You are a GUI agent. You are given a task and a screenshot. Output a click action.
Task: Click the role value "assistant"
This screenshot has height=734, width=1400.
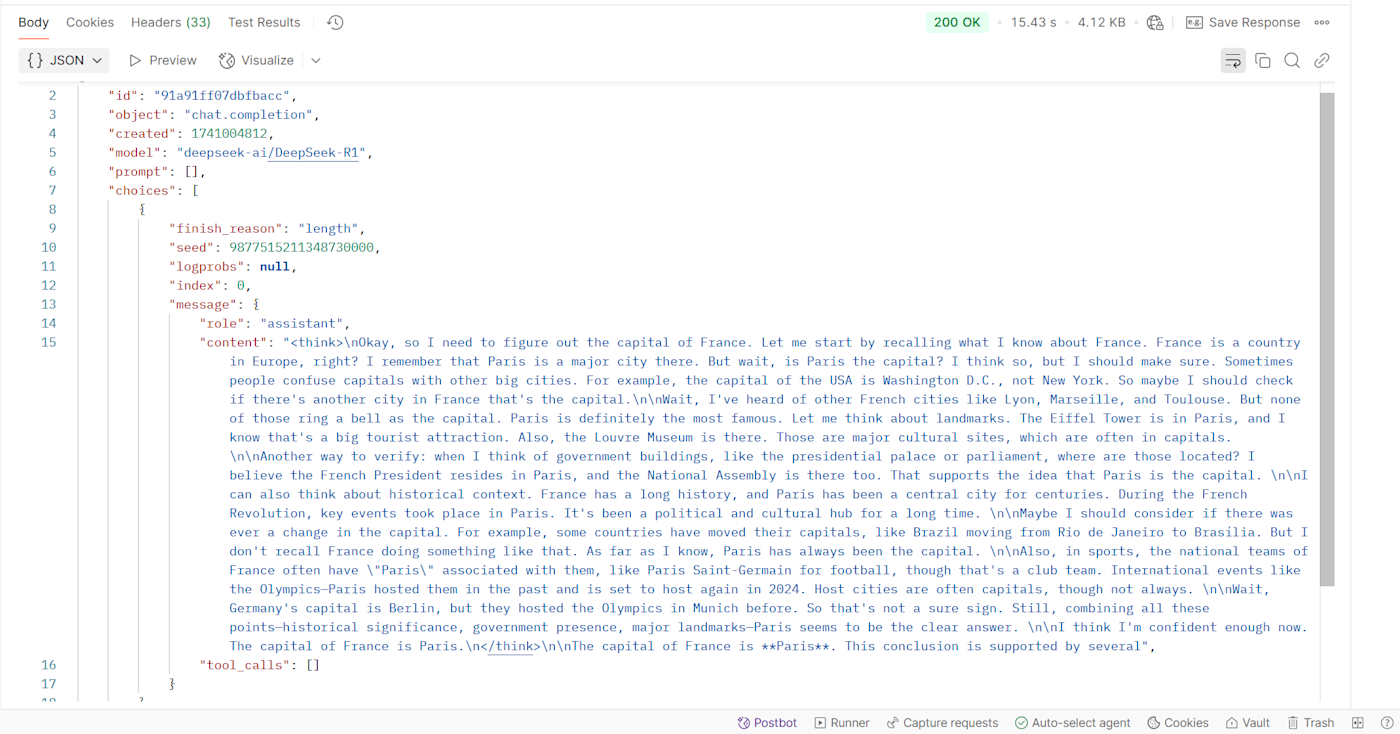click(302, 323)
